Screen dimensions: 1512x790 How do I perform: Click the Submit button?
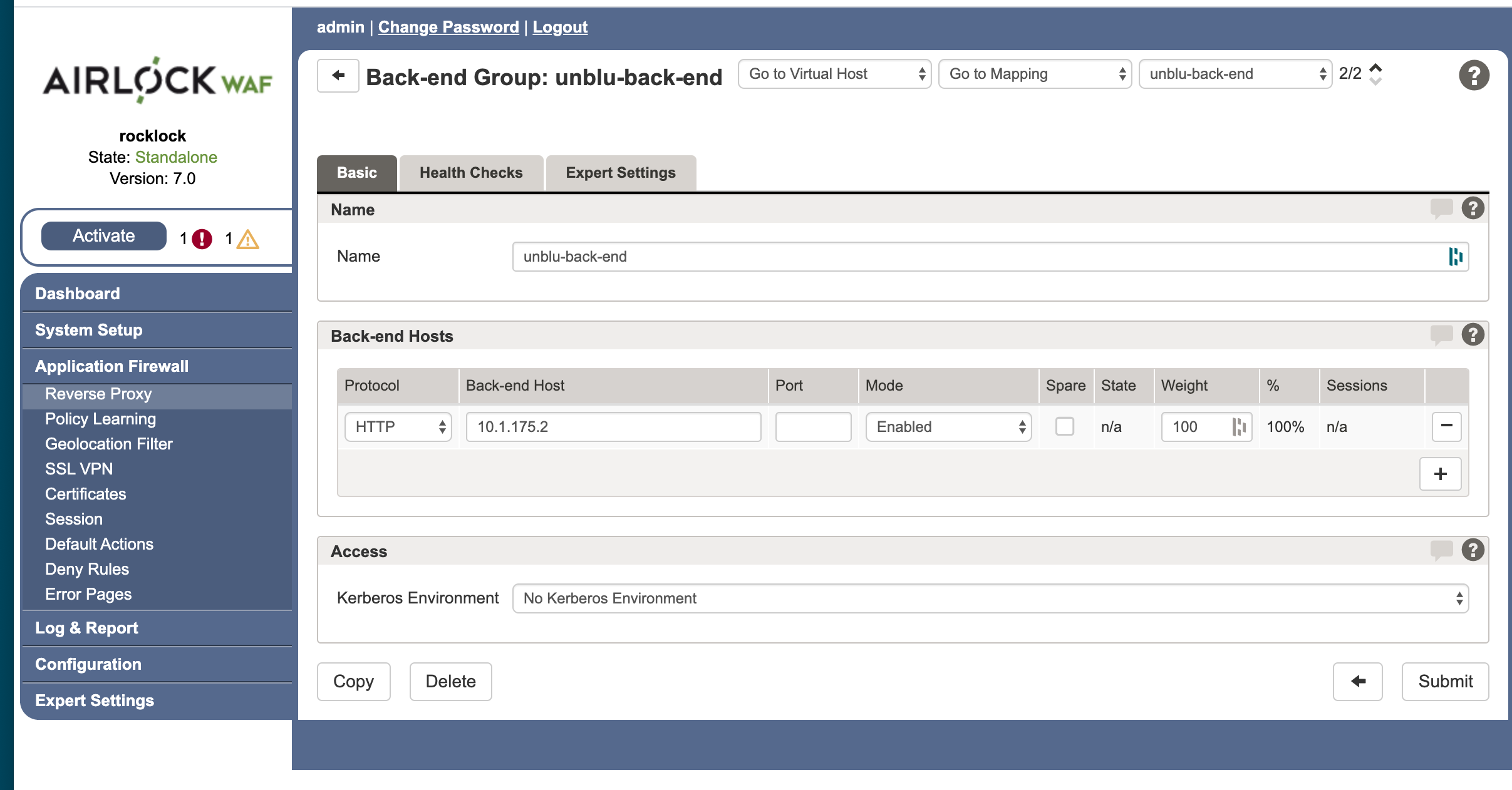tap(1444, 681)
